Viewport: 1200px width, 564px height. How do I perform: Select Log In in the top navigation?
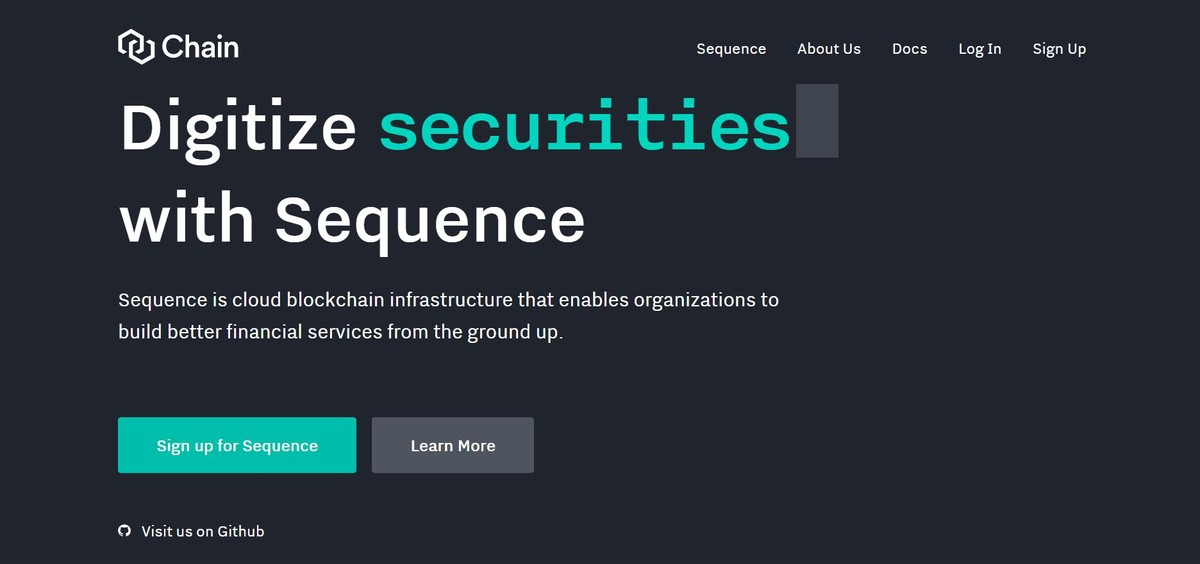979,49
